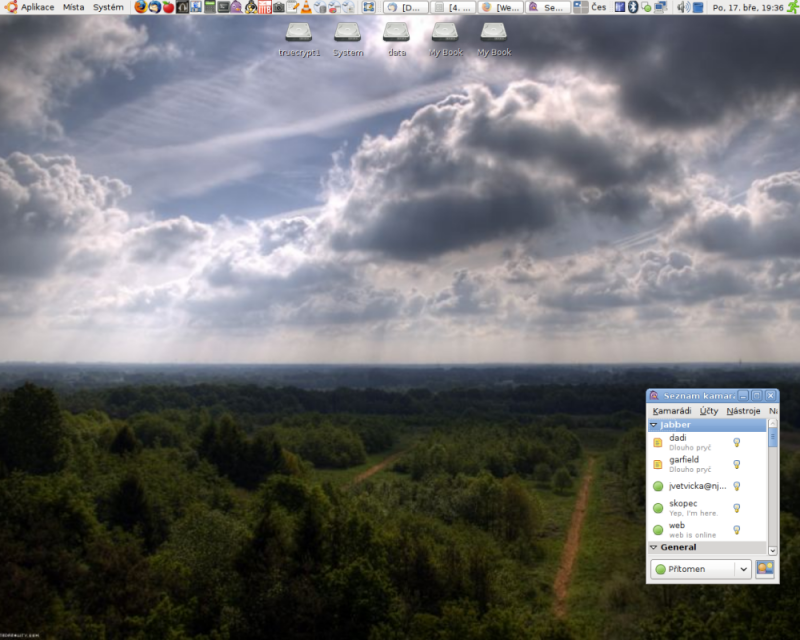Collapse the Jabber group in buddy list
Viewport: 800px width, 640px height.
pos(653,425)
